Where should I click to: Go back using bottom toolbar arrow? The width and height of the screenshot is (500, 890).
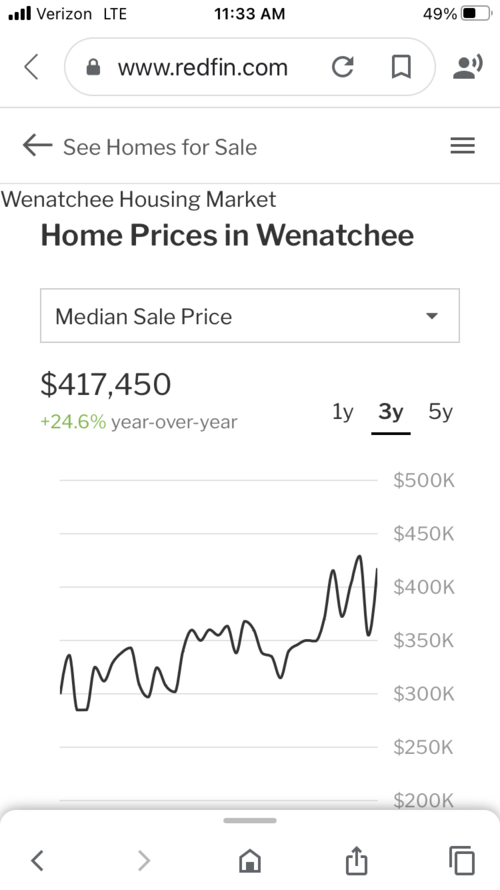(x=37, y=860)
